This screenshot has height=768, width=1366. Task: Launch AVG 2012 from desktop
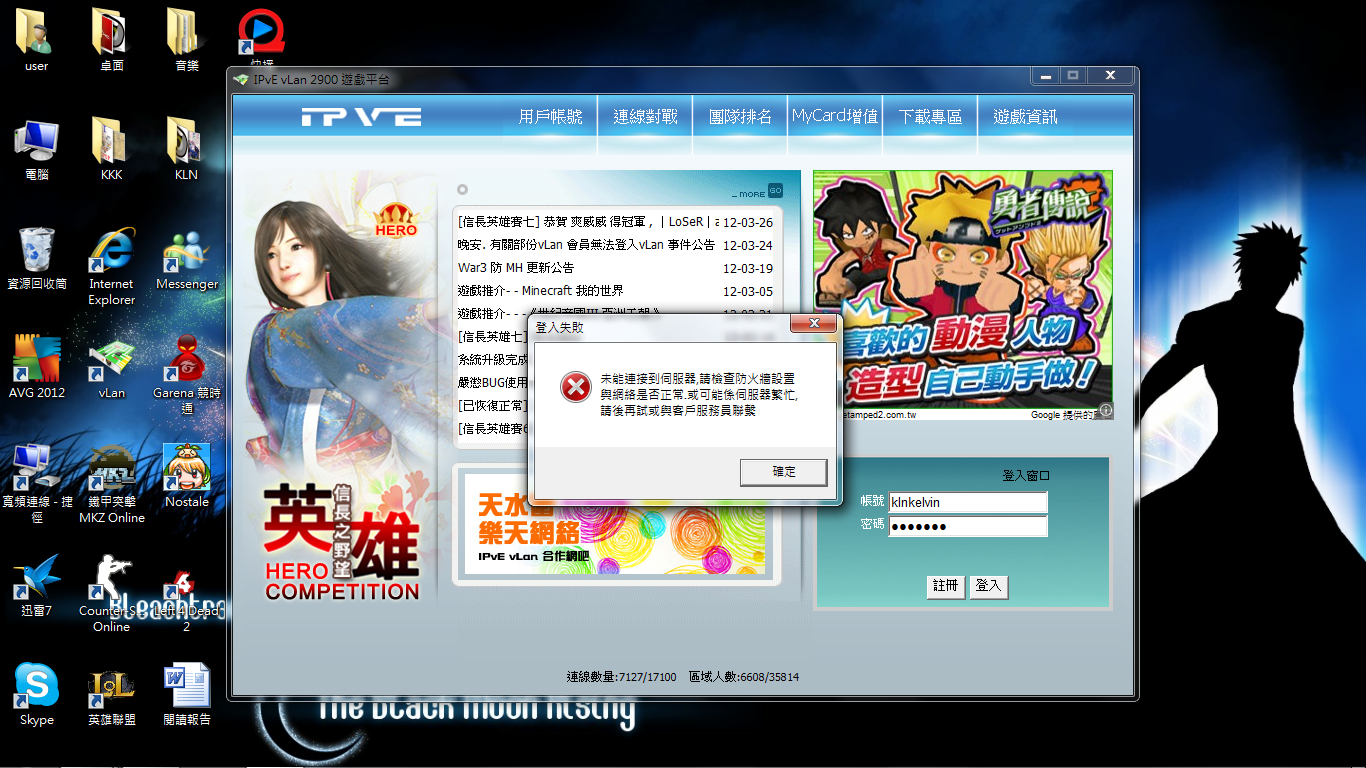tap(36, 363)
